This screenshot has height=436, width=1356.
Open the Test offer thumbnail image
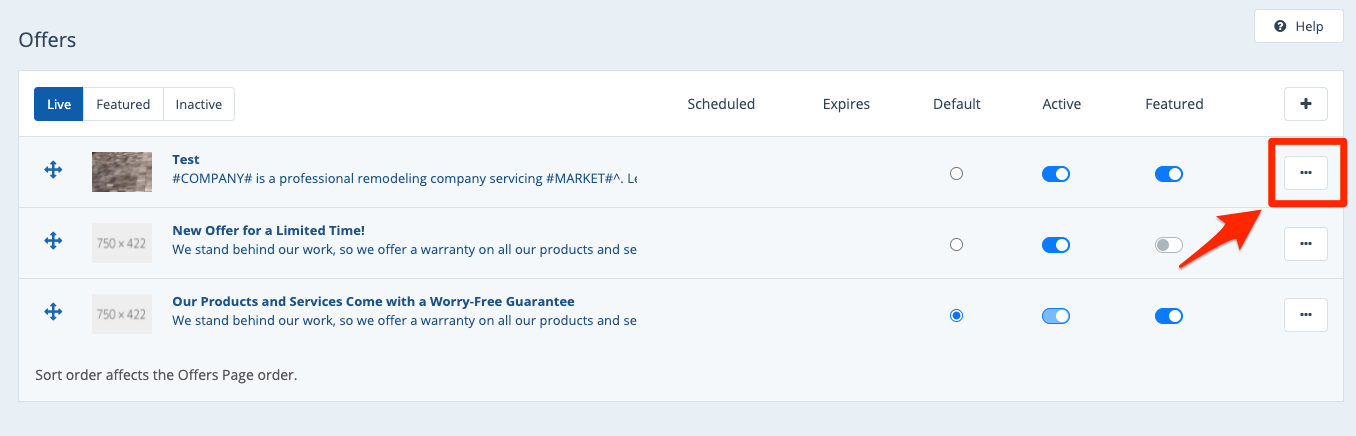122,172
